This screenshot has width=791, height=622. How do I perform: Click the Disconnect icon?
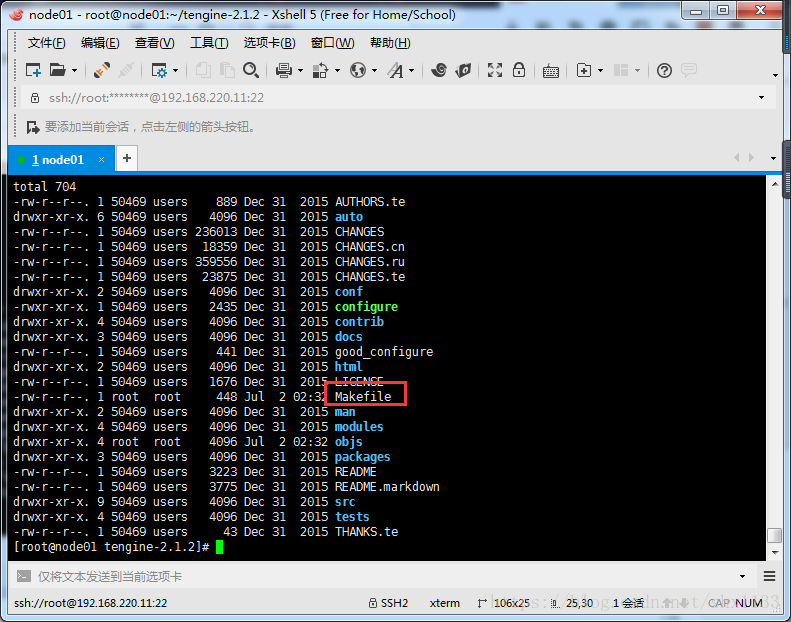point(126,71)
